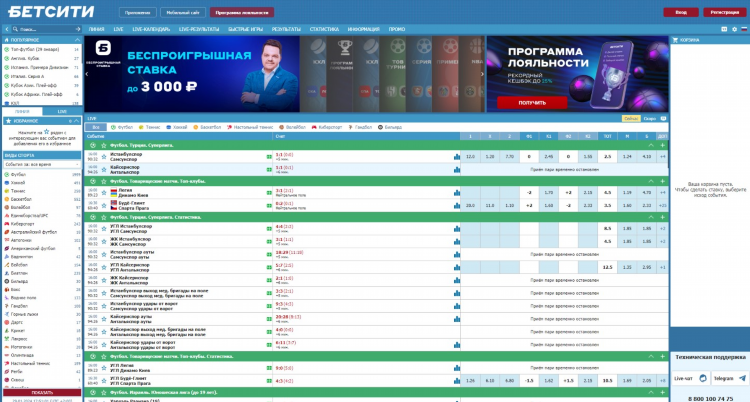Screen dimensions: 750x402
Task: Open LIVE-КАЛЕНДАРЬ in top navigation
Action: pos(151,29)
